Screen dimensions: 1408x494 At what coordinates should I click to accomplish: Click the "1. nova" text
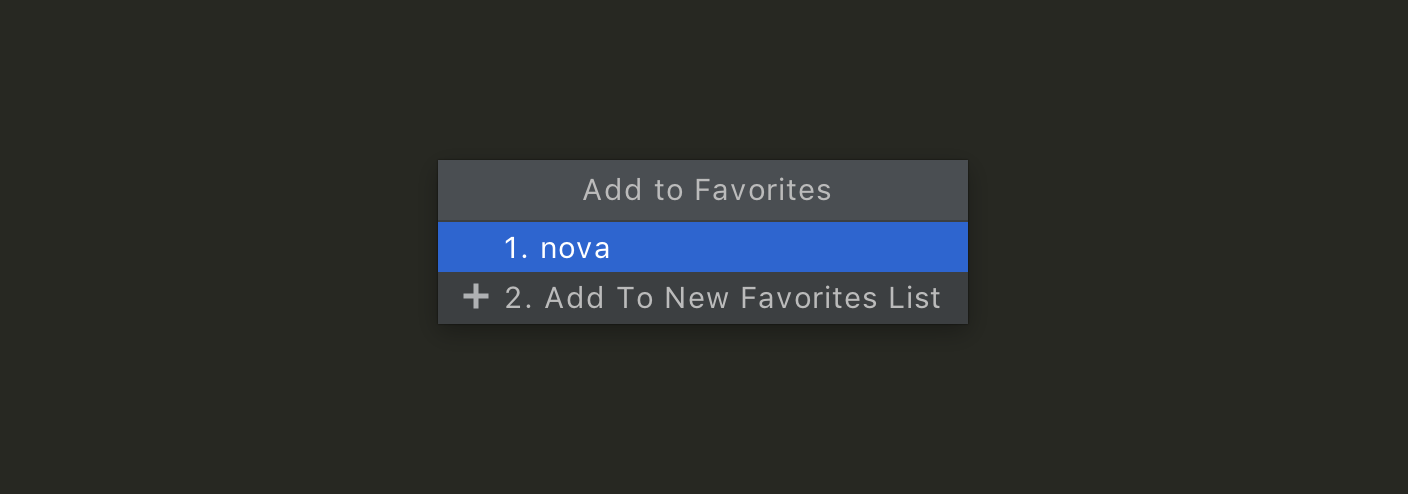point(557,248)
